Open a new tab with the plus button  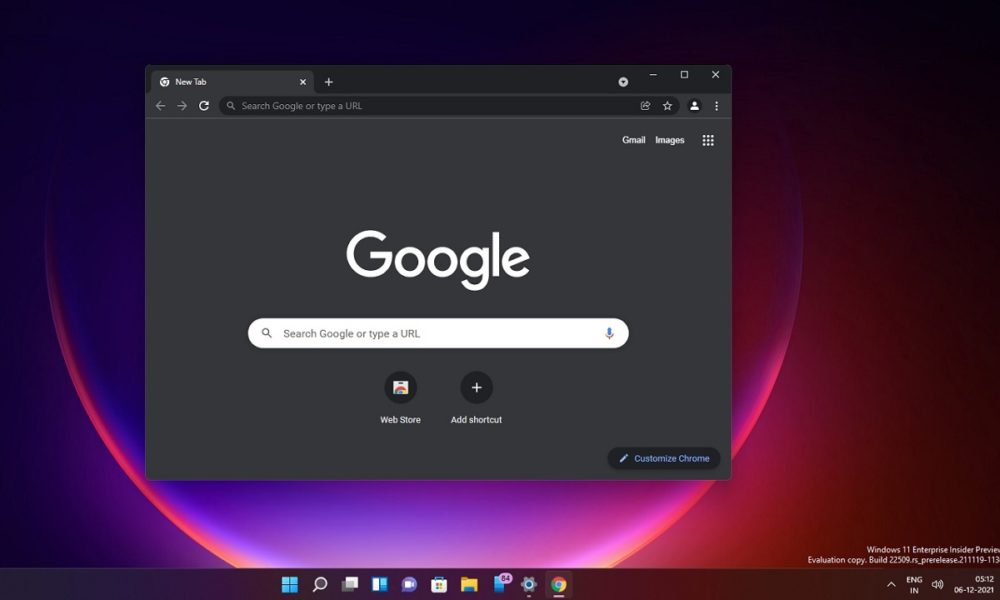point(328,81)
